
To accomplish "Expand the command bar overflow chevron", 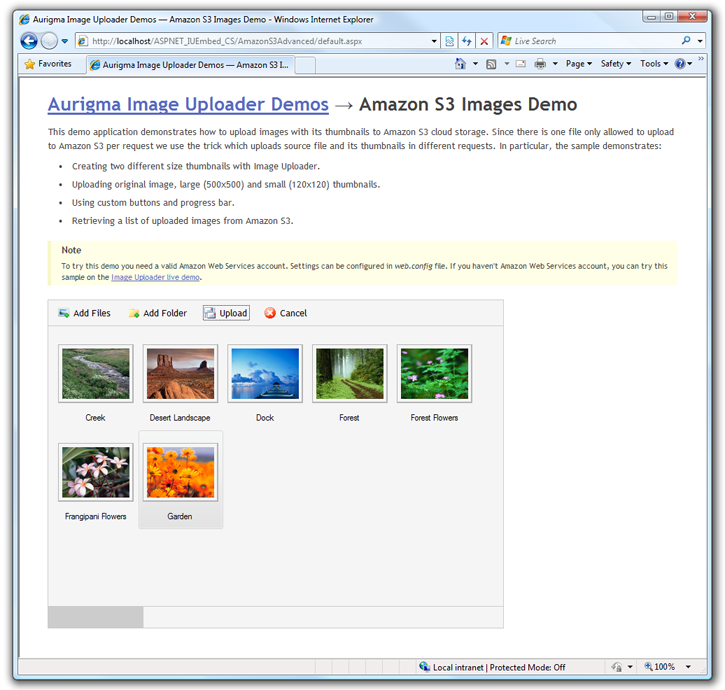I will coord(701,59).
